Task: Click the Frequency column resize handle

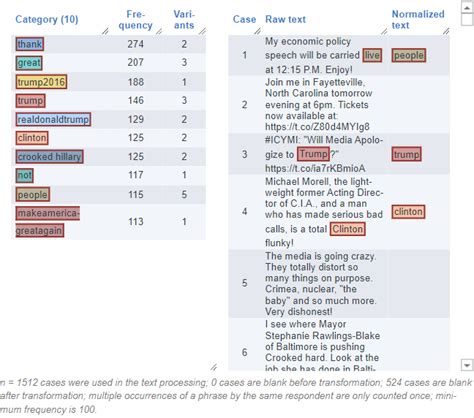Action: (x=159, y=31)
